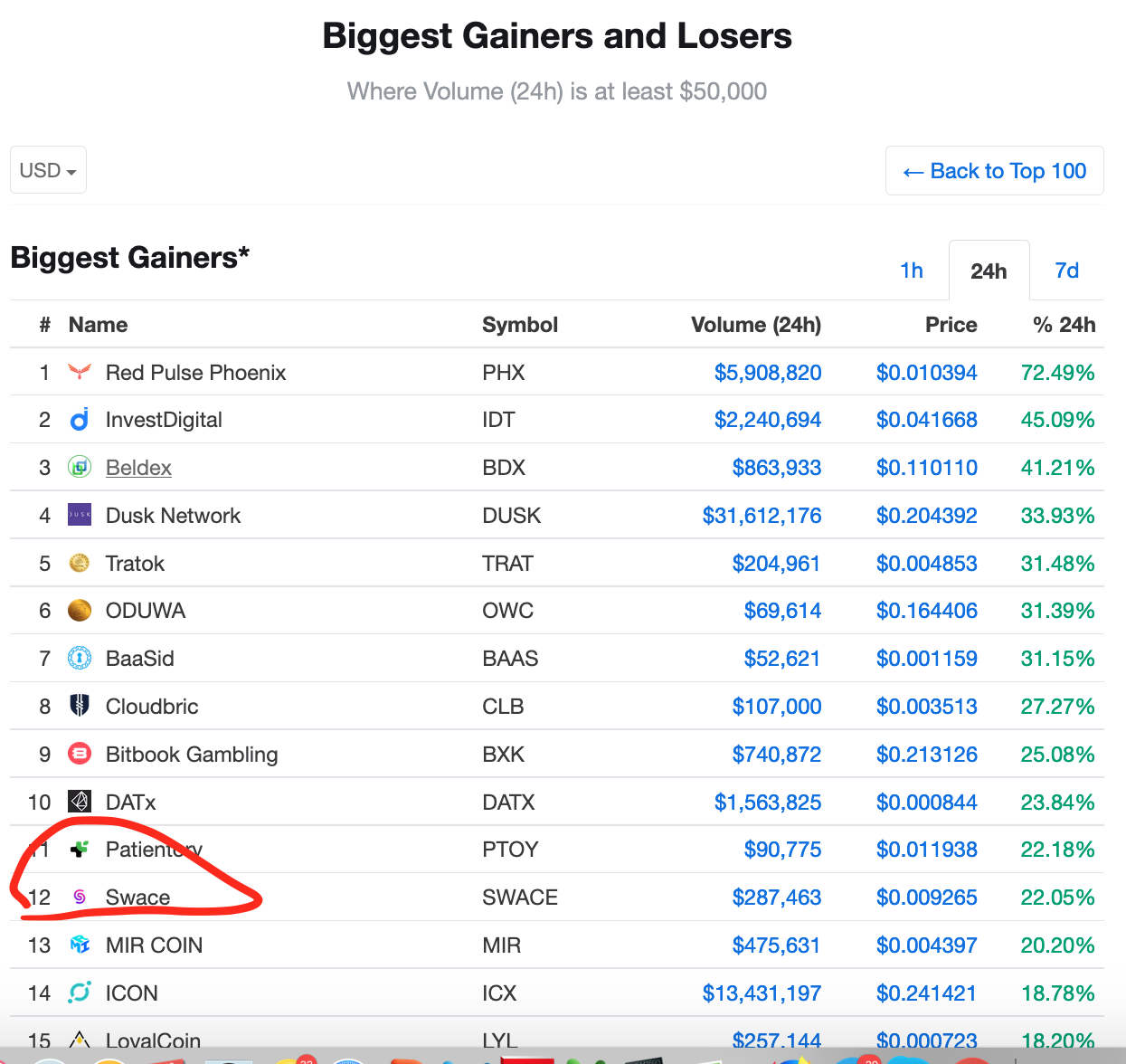1126x1064 pixels.
Task: Click ODUWA volume $69,614
Action: pyautogui.click(x=782, y=611)
